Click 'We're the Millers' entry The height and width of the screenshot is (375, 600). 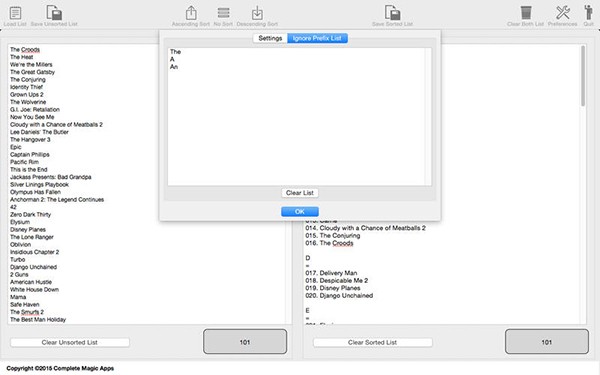(31, 65)
